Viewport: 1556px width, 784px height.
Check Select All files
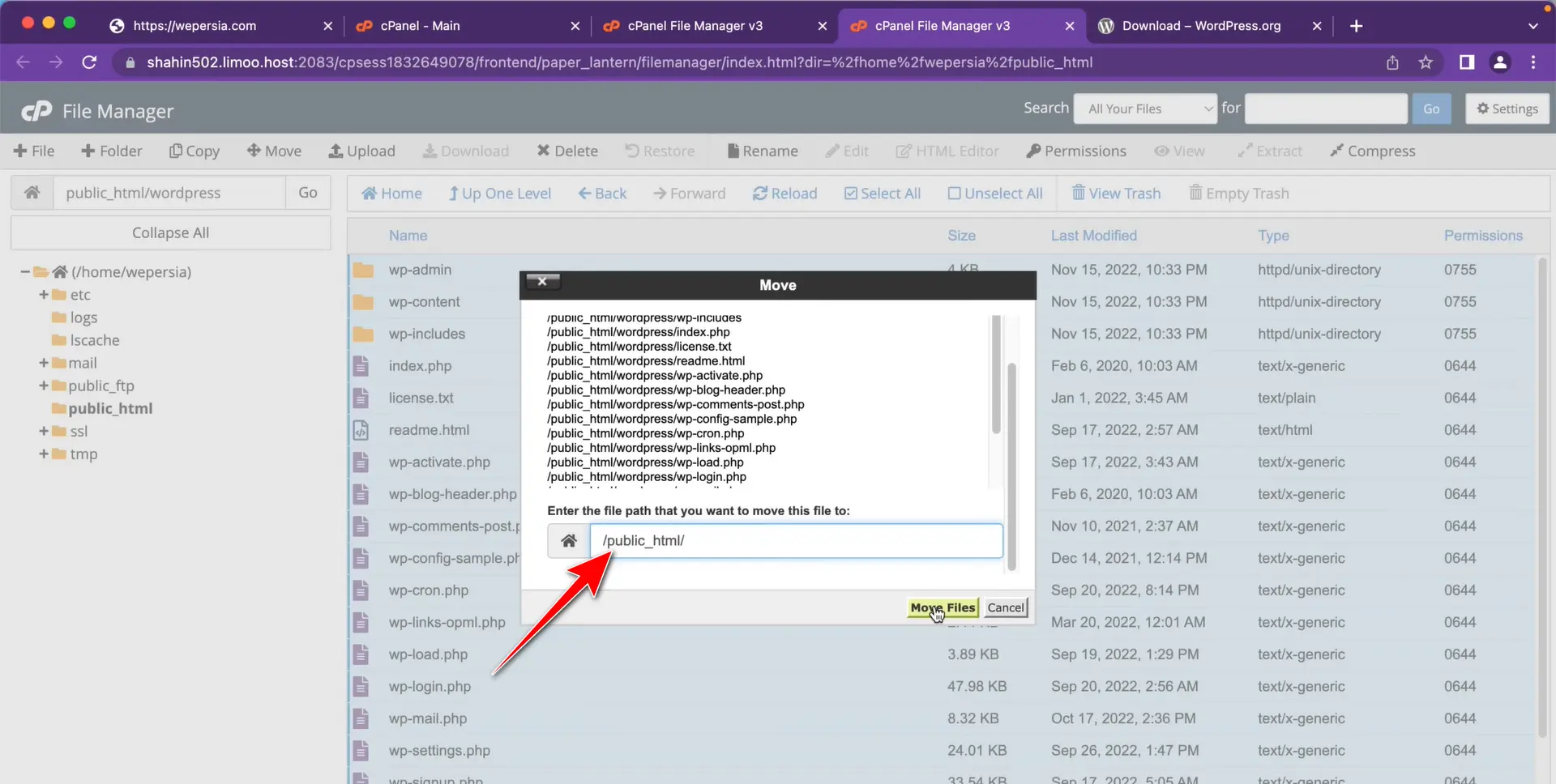click(883, 193)
